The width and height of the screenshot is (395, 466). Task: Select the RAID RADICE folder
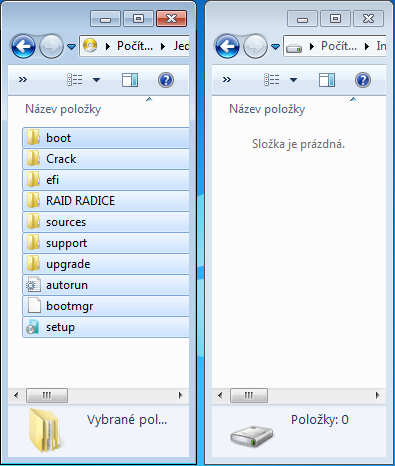click(x=106, y=201)
